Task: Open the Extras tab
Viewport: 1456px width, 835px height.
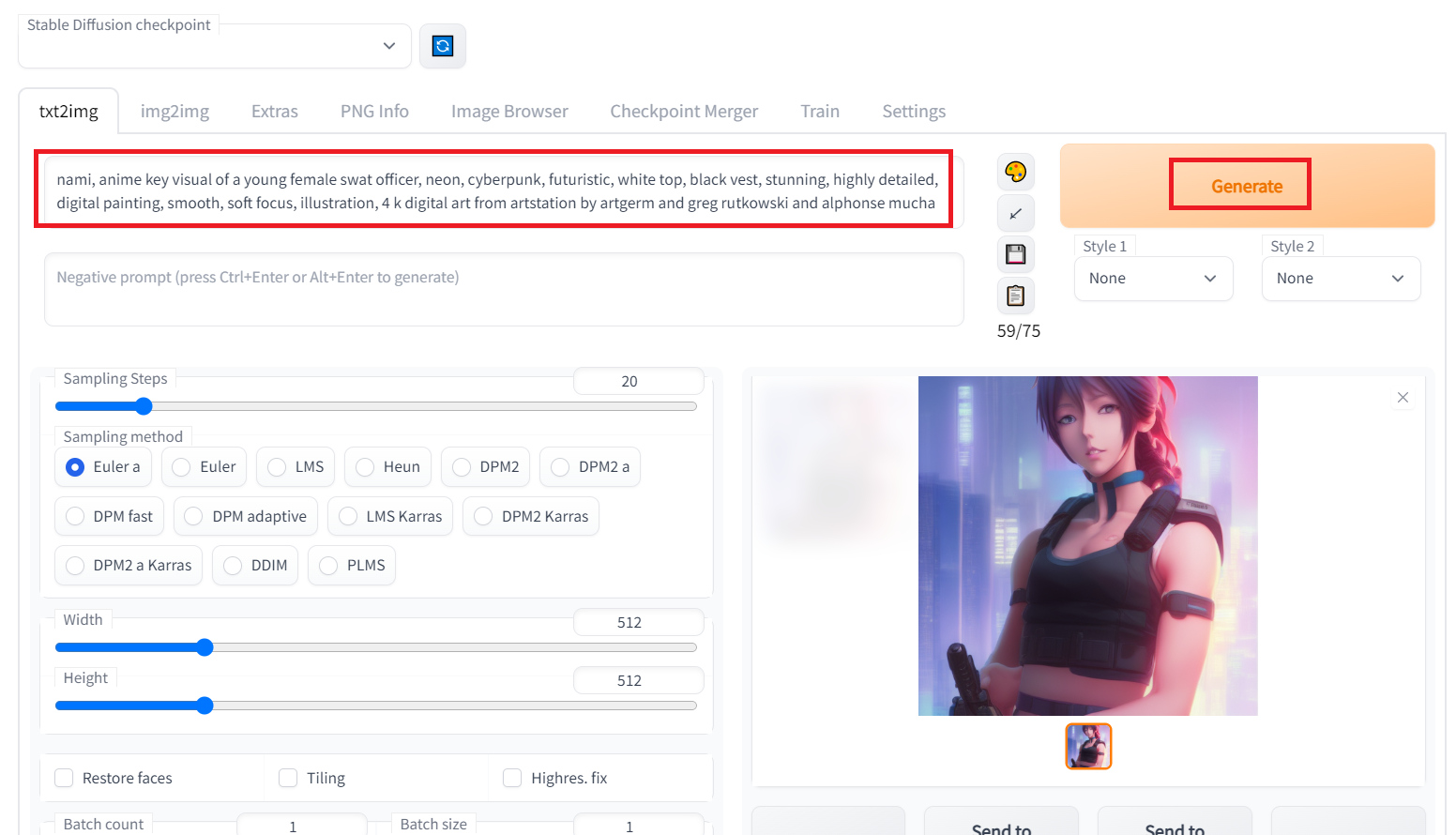Action: tap(275, 111)
